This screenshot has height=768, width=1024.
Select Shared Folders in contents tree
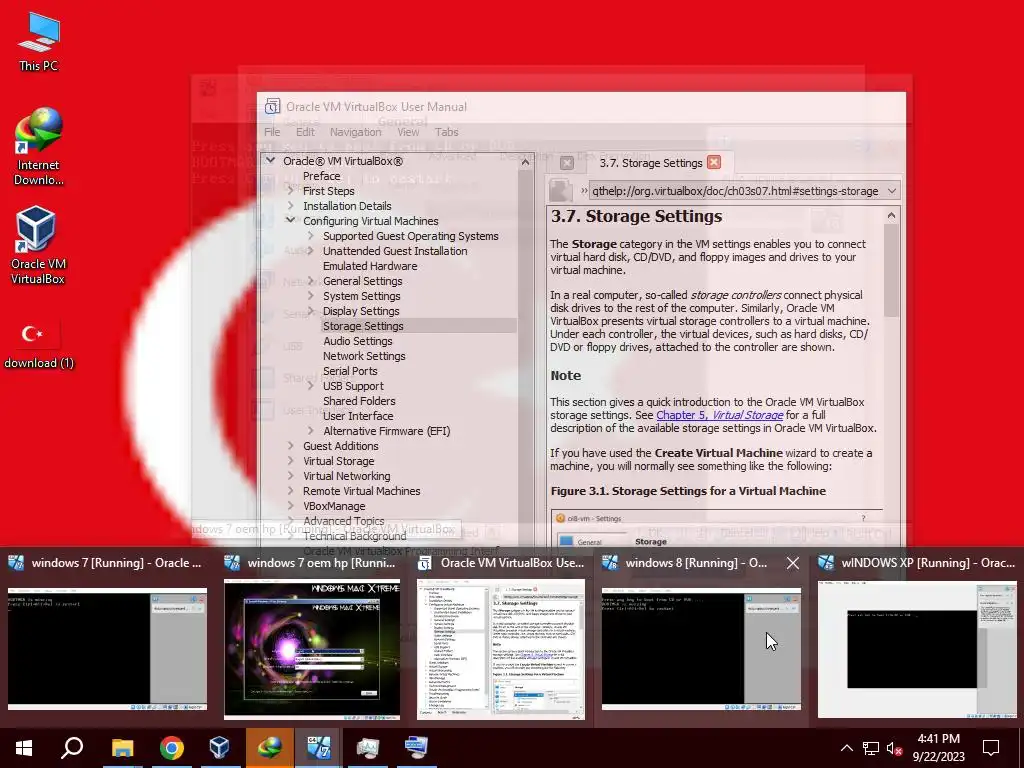(359, 401)
